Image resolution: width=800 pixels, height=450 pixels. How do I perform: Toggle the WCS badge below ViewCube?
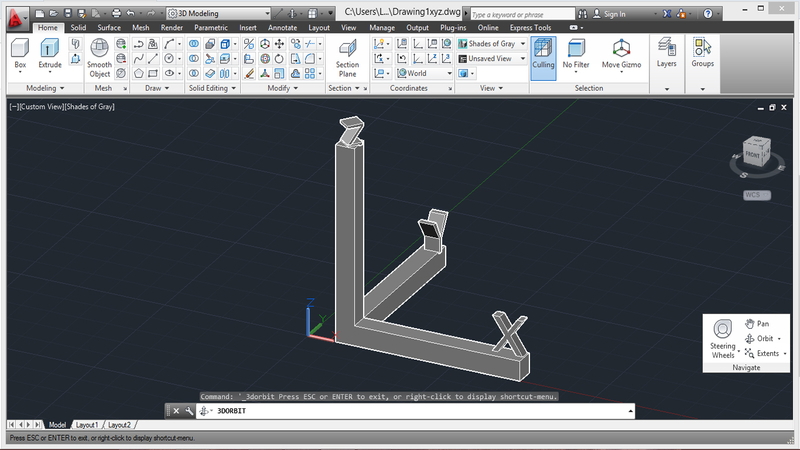point(757,195)
